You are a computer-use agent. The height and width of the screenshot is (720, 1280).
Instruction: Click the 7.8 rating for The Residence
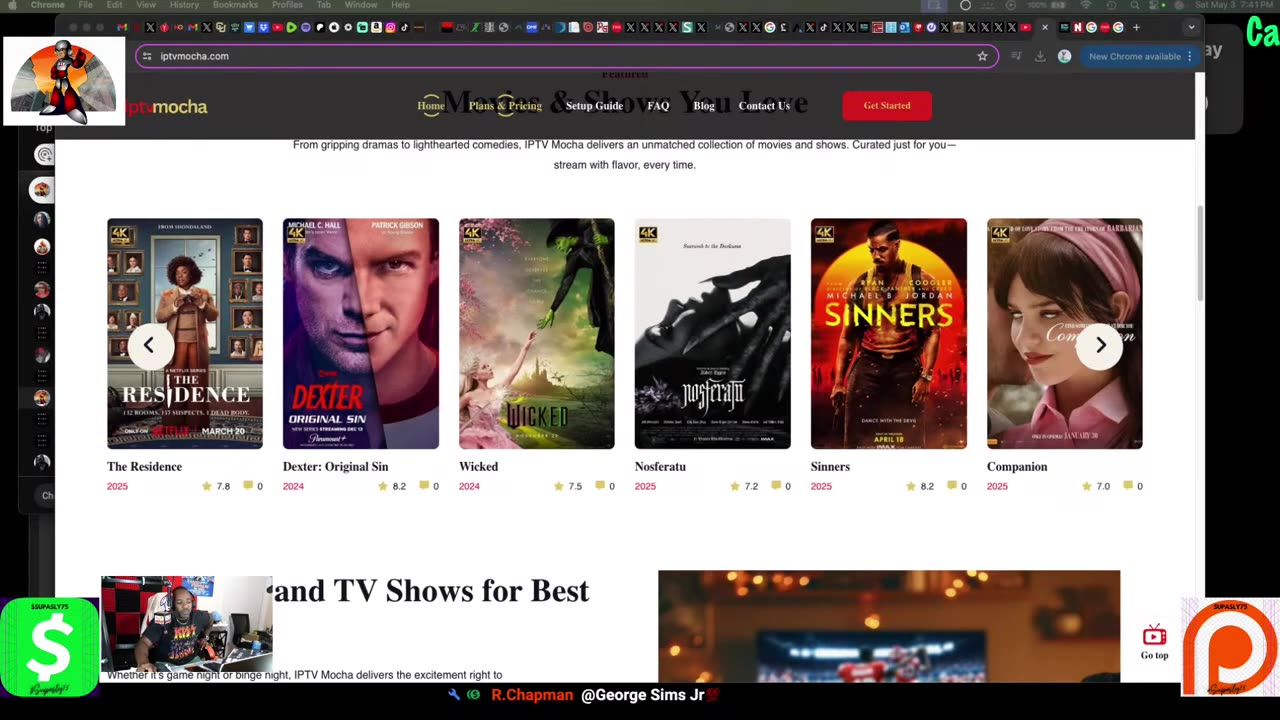(223, 486)
